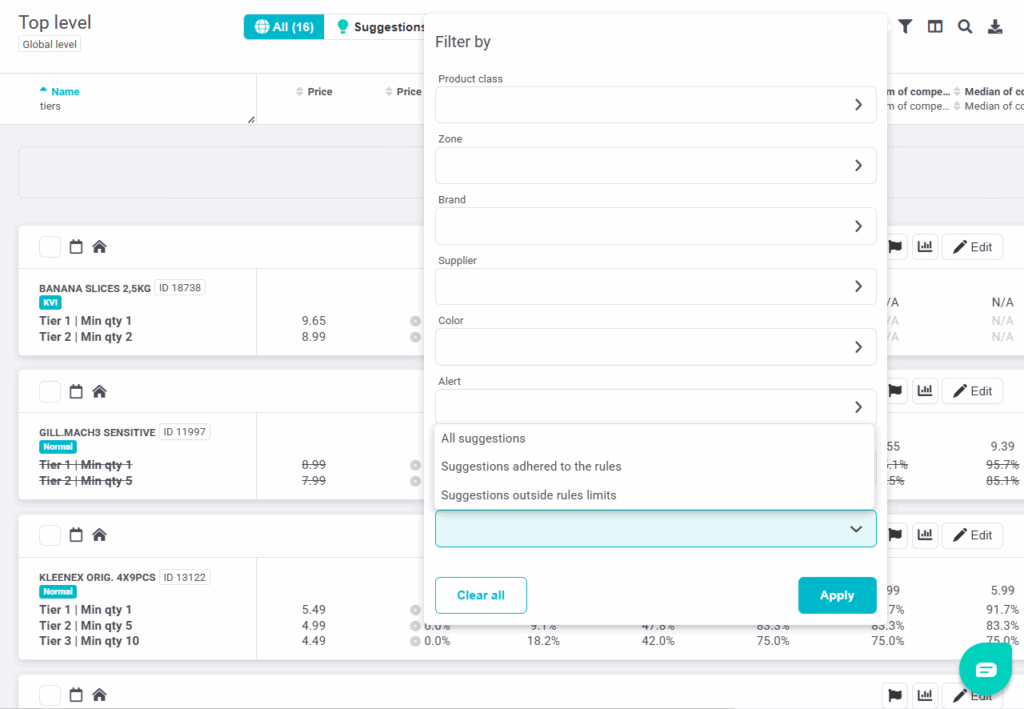Image resolution: width=1024 pixels, height=709 pixels.
Task: Click the Clear all button
Action: click(x=480, y=595)
